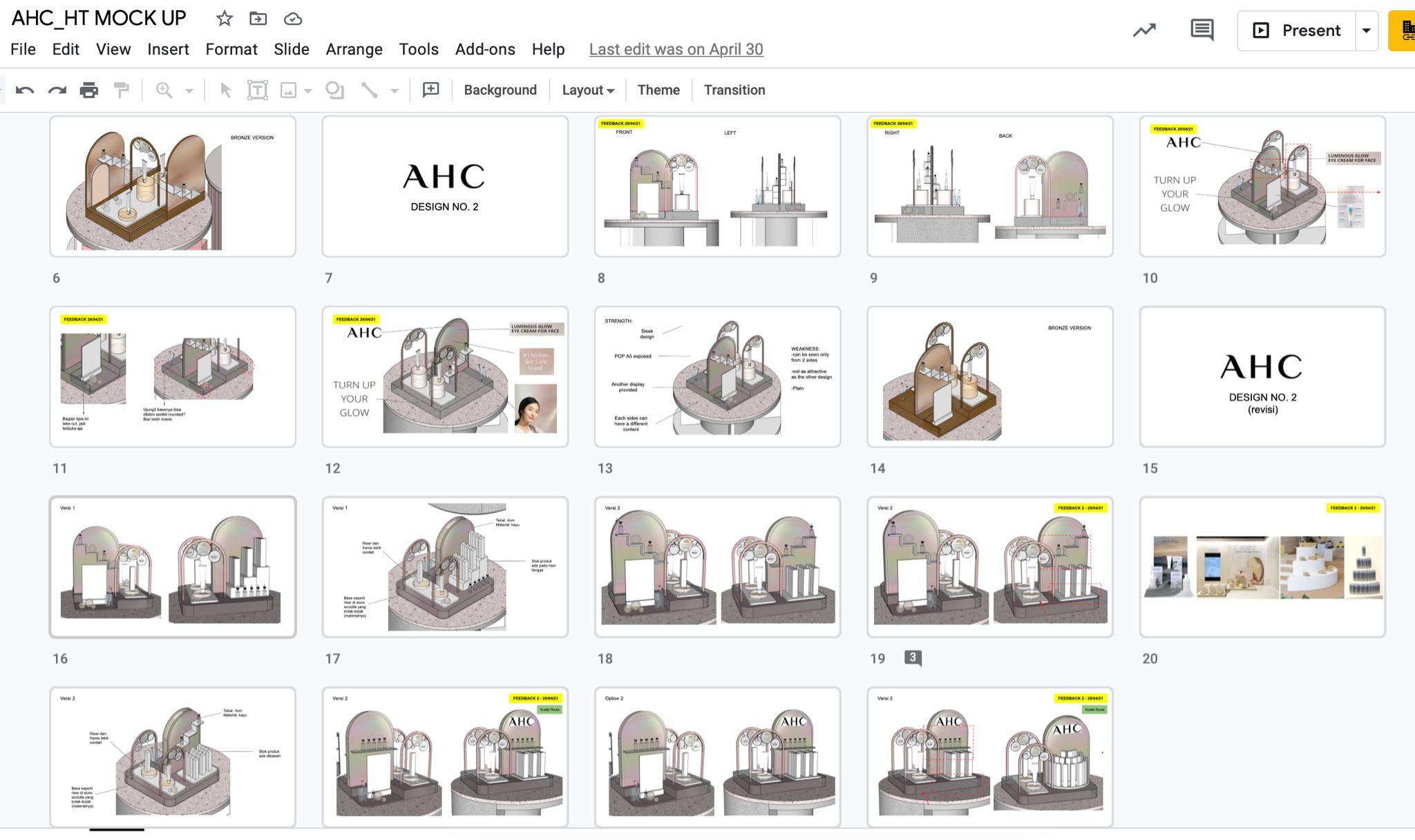Select slide 6 bronze version thumbnail
The width and height of the screenshot is (1415, 840).
[173, 187]
